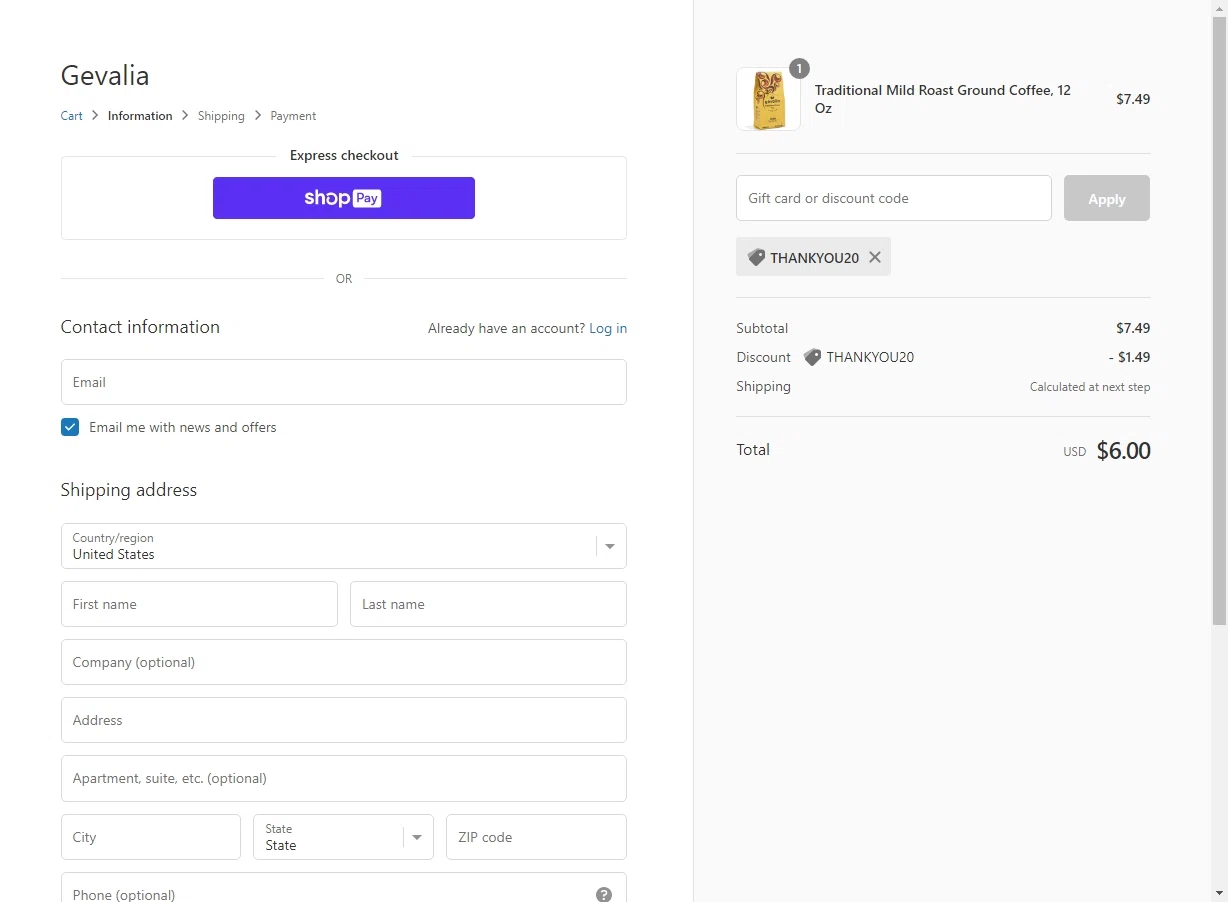Screen dimensions: 1228x902
Task: Focus the Apartment, suite, etc. field
Action: click(x=344, y=778)
